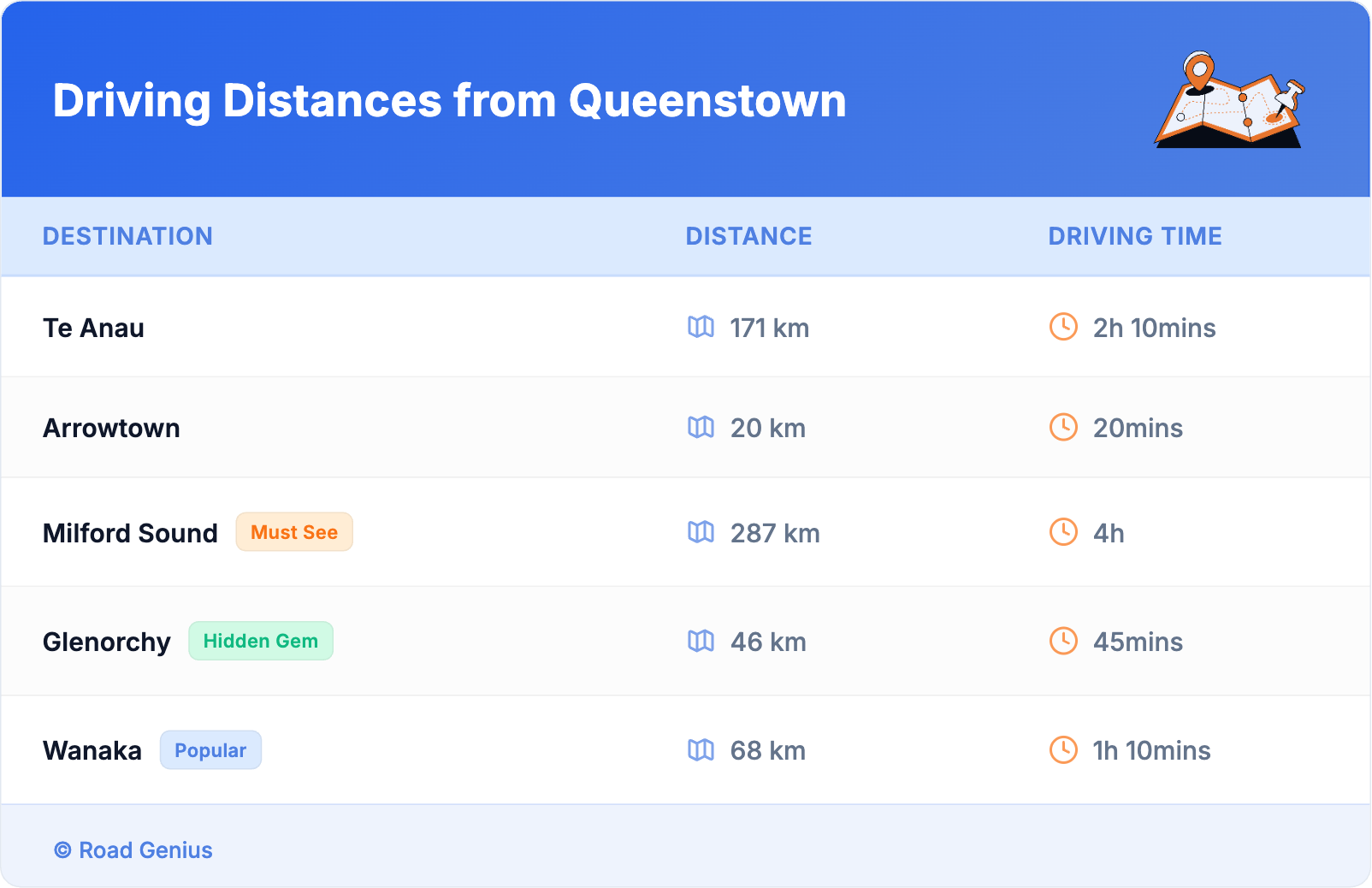
Task: Click the map icon beside 68 km
Action: 701,750
